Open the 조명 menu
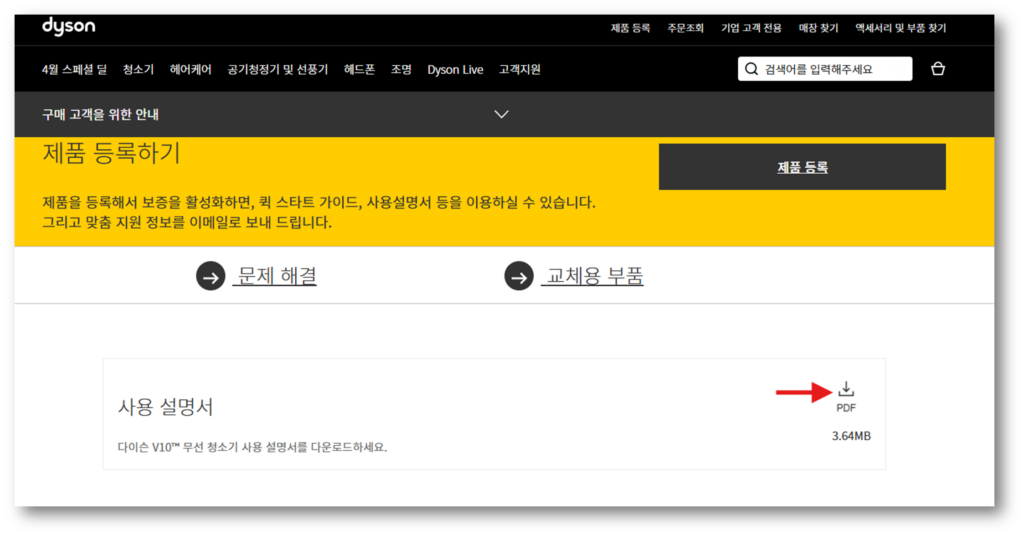The width and height of the screenshot is (1024, 536). click(401, 69)
